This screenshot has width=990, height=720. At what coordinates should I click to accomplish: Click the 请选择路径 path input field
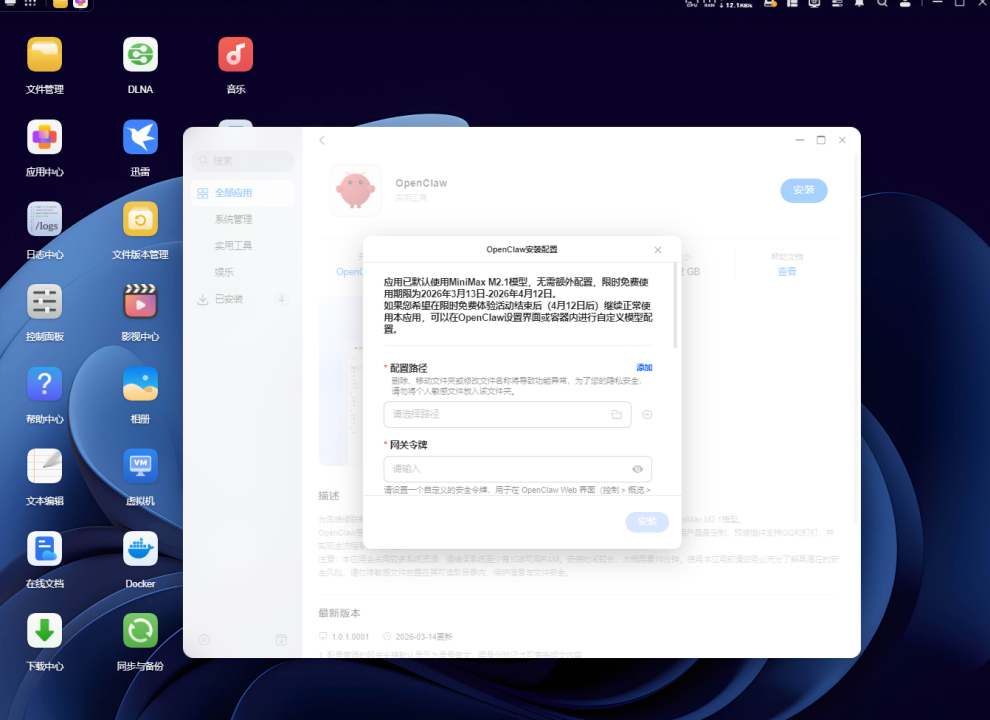pos(508,414)
